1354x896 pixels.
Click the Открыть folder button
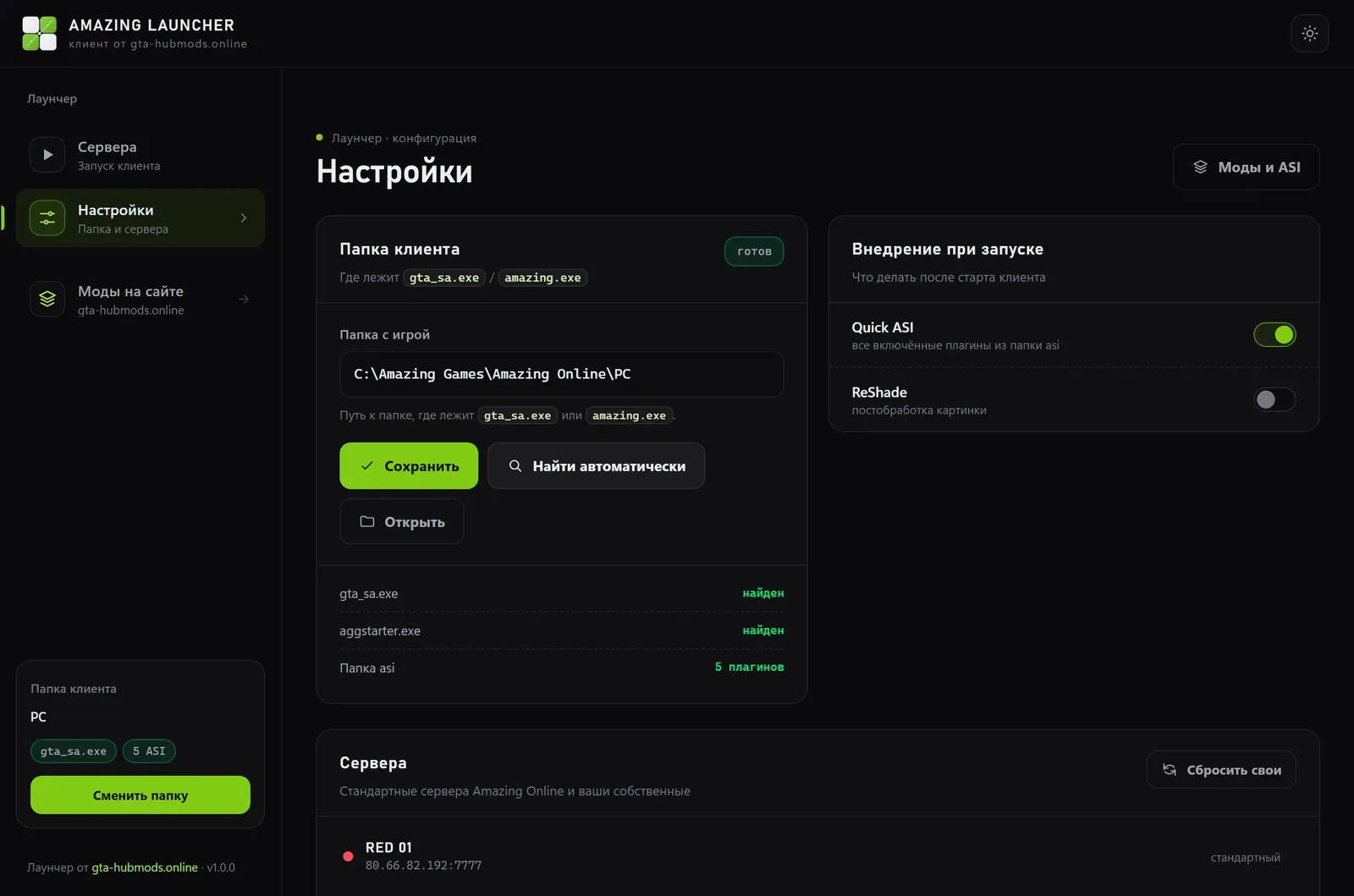(x=401, y=522)
